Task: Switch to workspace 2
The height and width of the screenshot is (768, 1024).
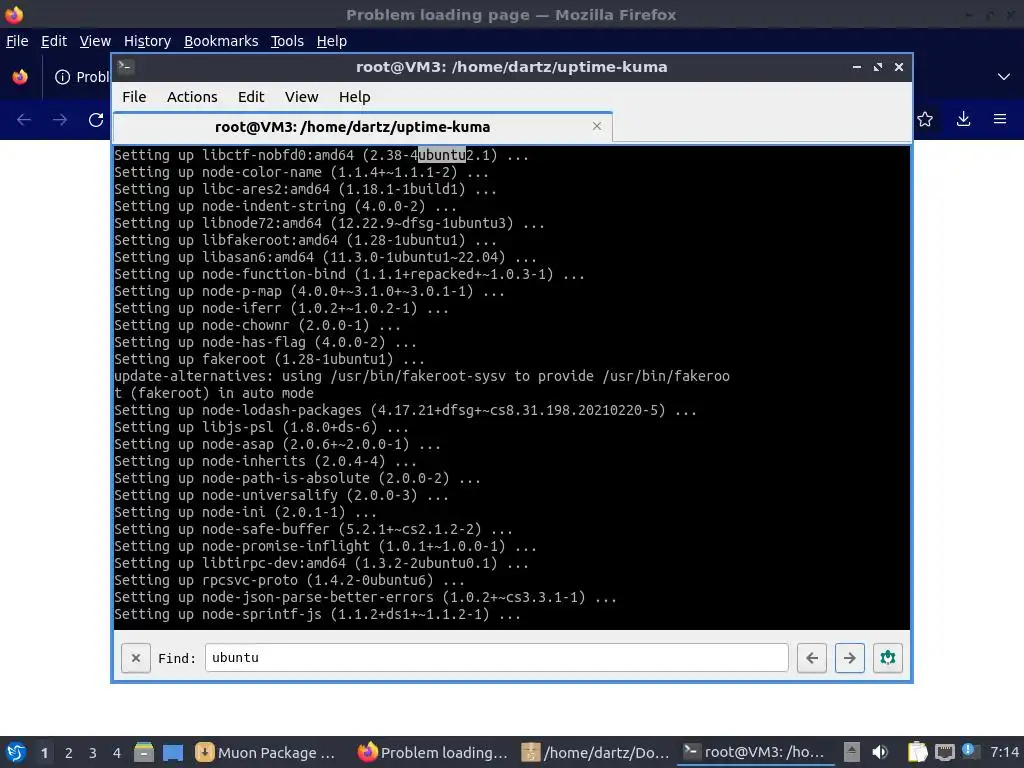Action: point(69,753)
